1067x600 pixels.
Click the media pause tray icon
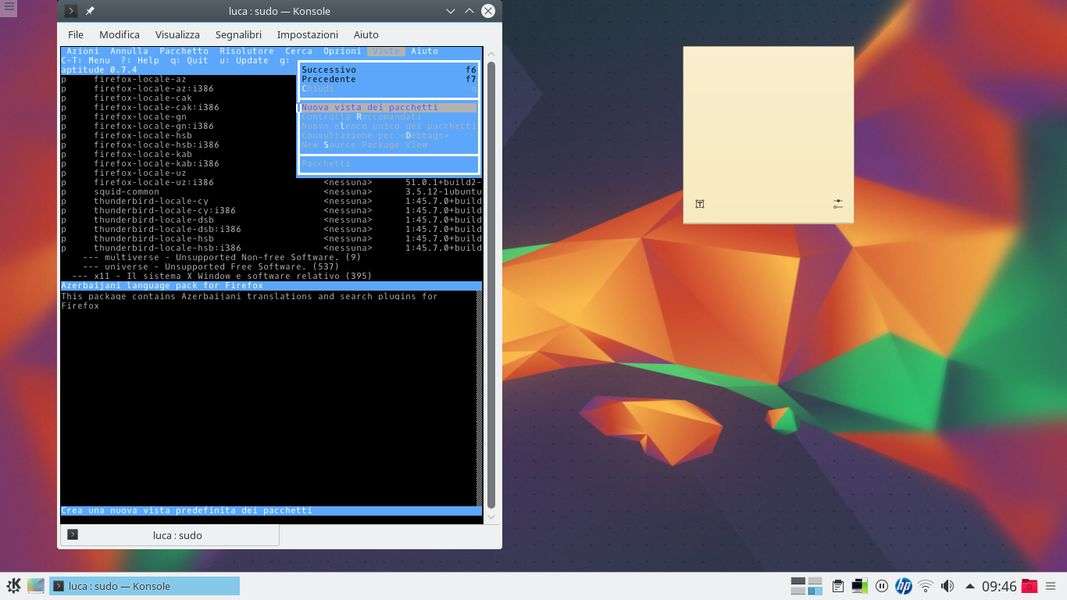coord(882,586)
